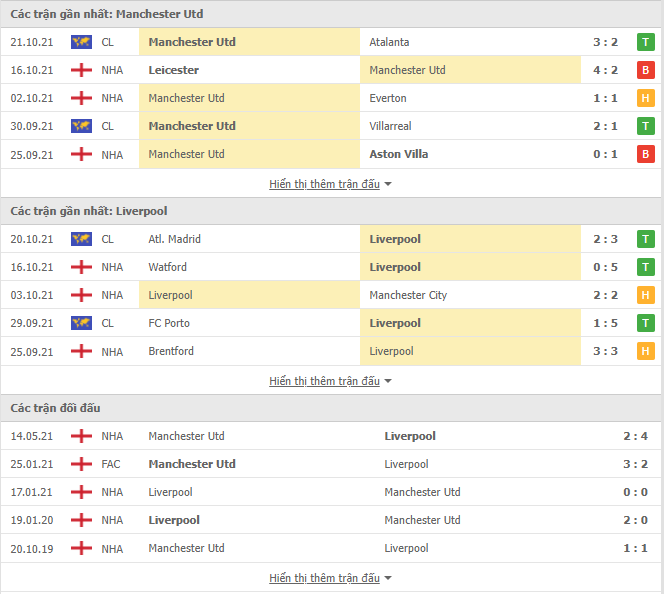Click the orange H badge for Everton match
This screenshot has width=664, height=594.
pyautogui.click(x=645, y=98)
